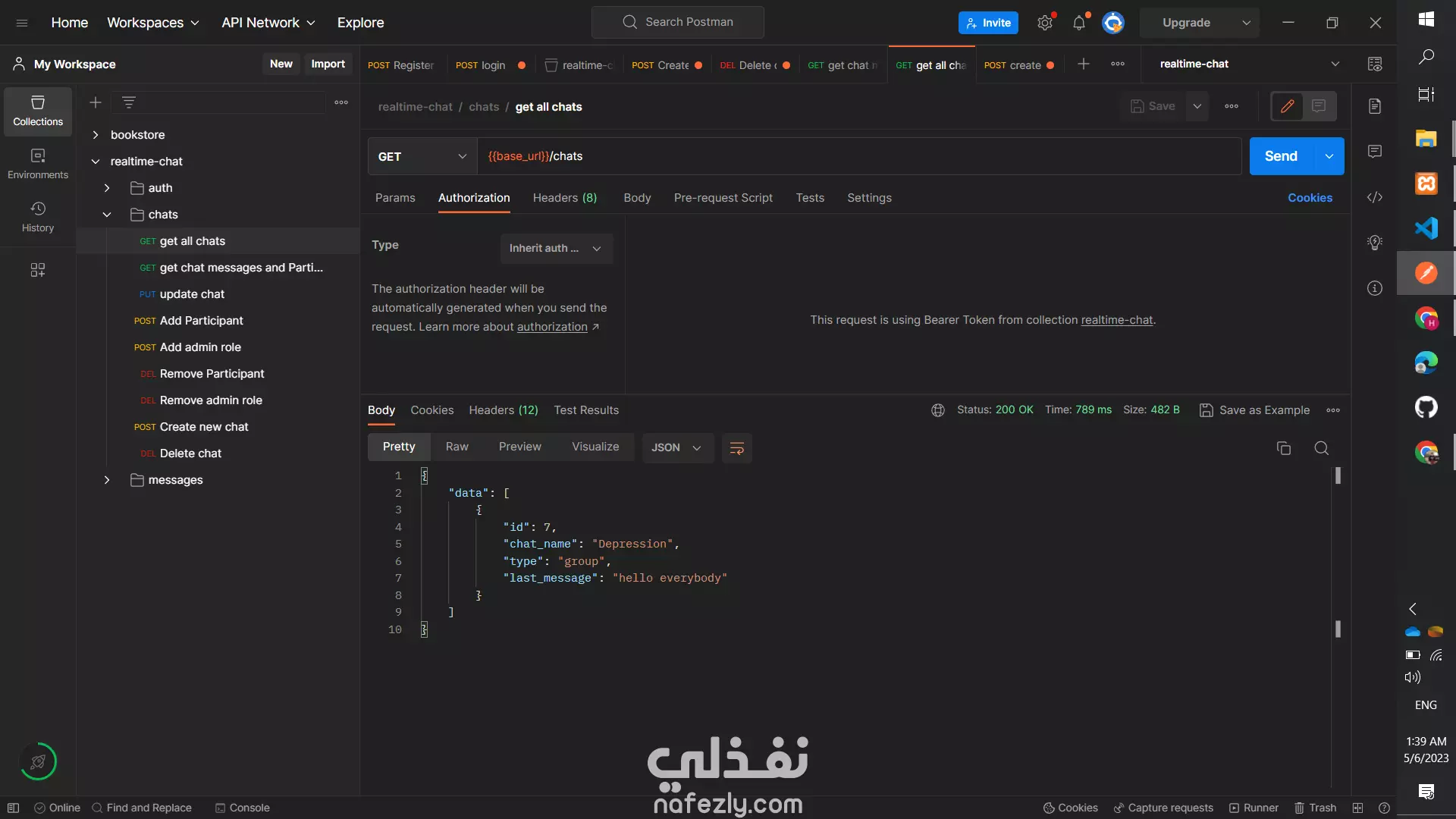Create new collection with plus icon
This screenshot has width=1456, height=819.
pyautogui.click(x=96, y=102)
